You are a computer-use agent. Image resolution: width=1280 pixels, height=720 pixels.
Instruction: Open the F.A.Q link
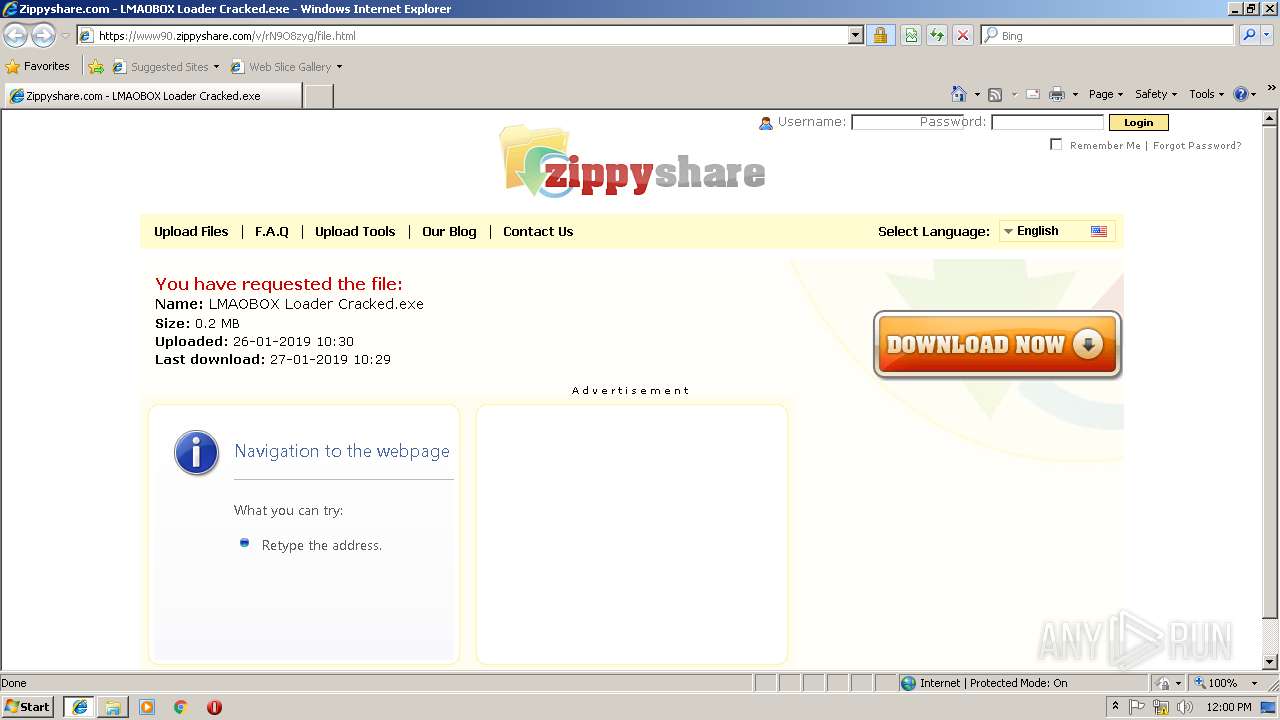[272, 231]
